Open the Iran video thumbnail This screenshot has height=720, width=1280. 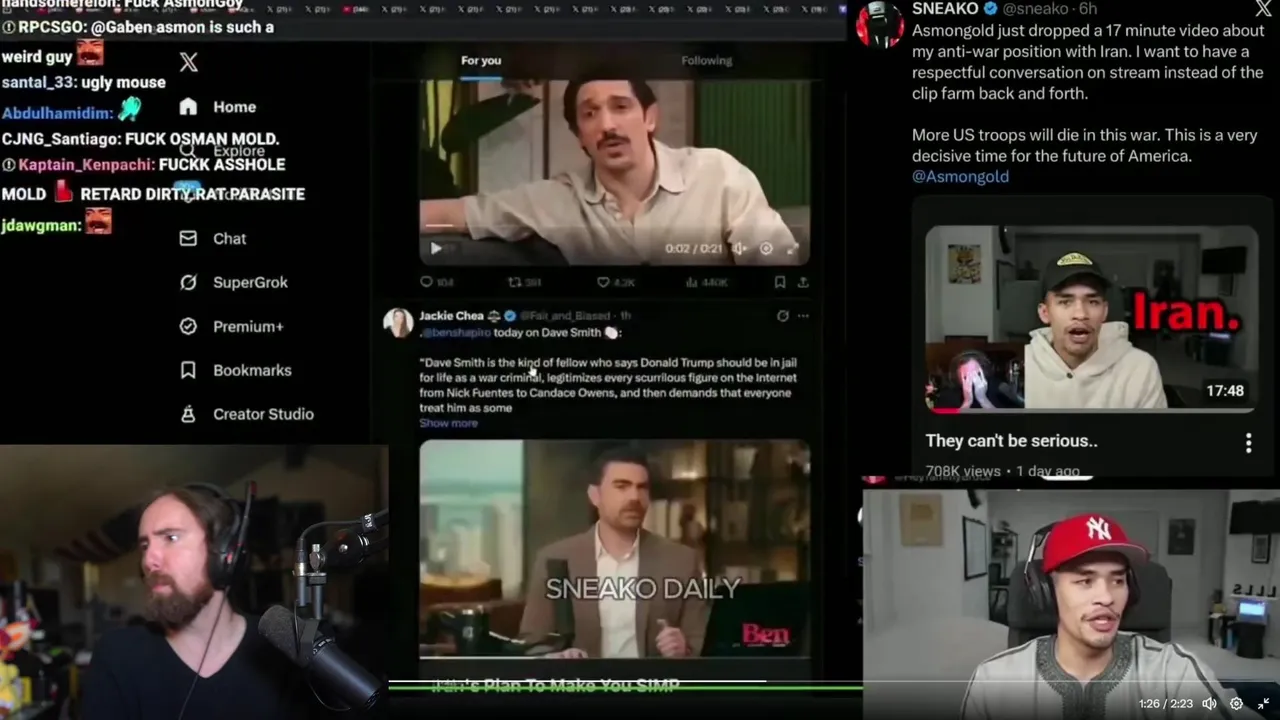1091,318
